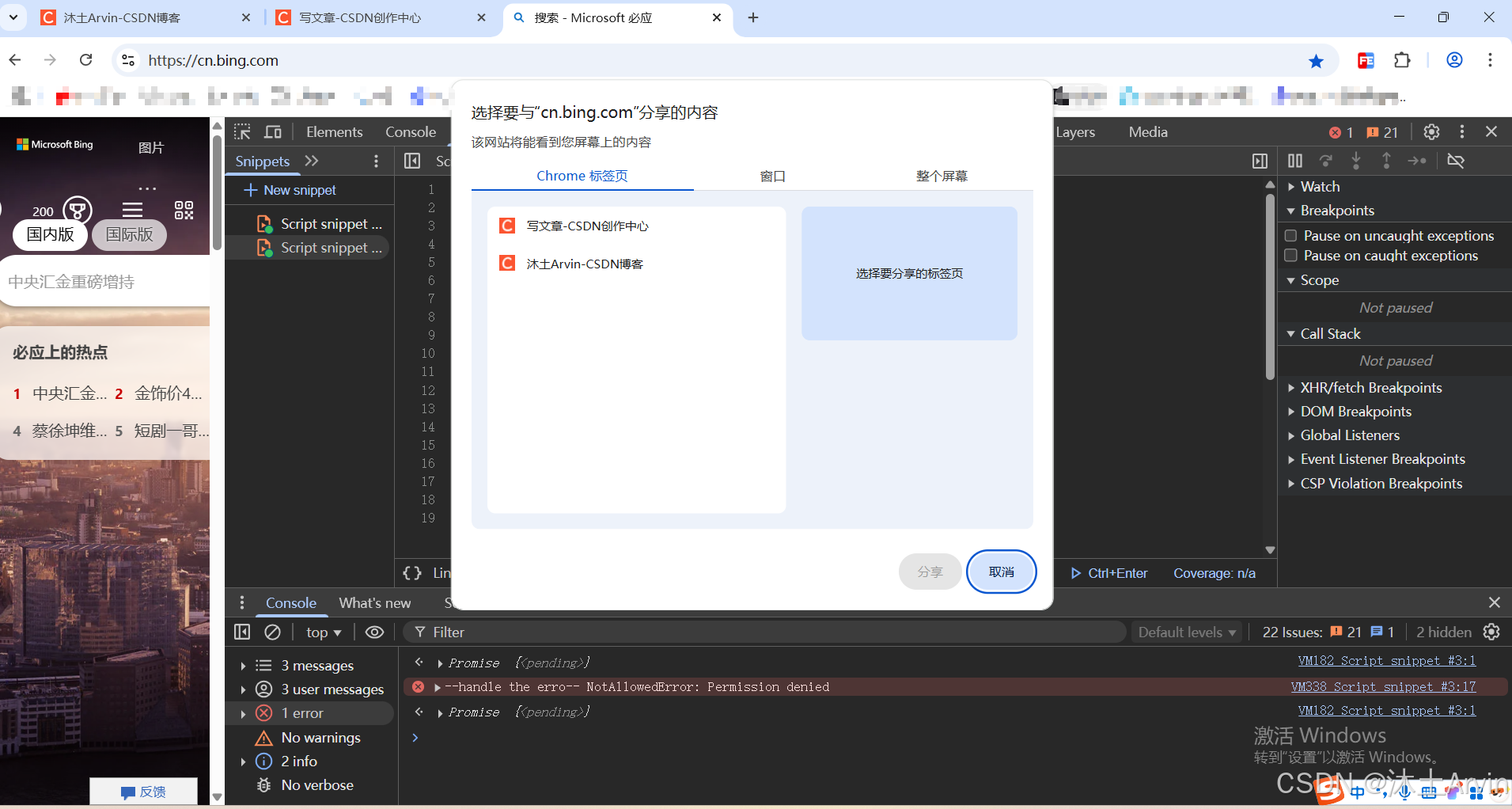Expand DOM Breakpoints
Image resolution: width=1512 pixels, height=809 pixels.
1350,411
